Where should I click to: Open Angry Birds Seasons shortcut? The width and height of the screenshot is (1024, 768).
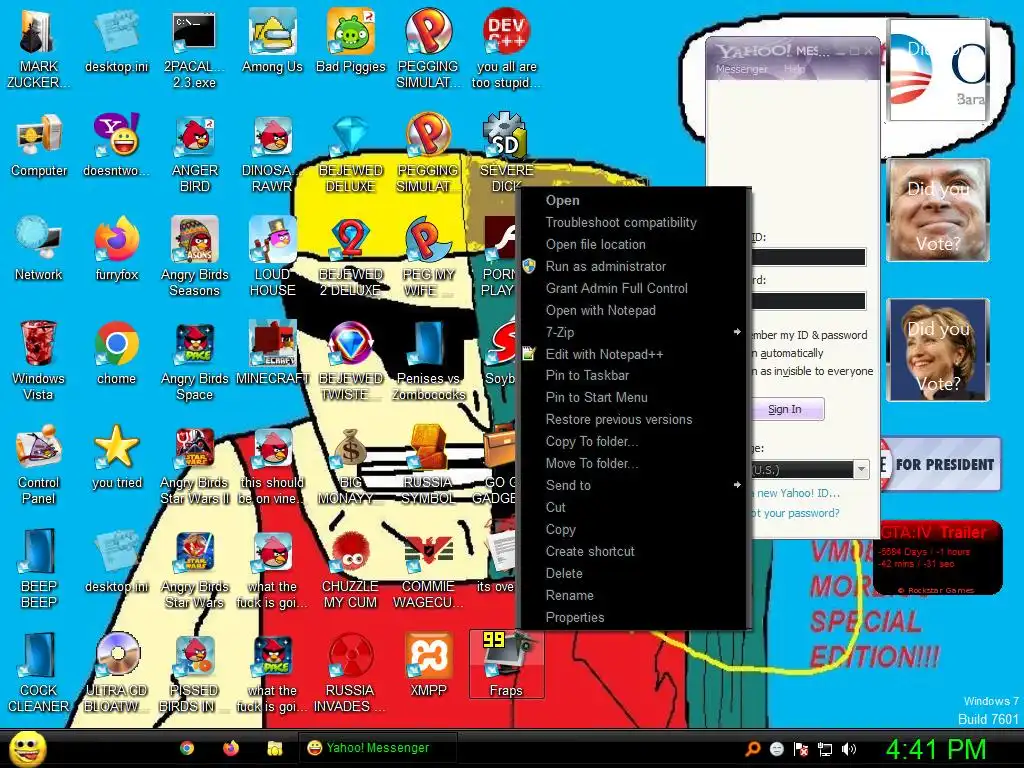click(195, 258)
